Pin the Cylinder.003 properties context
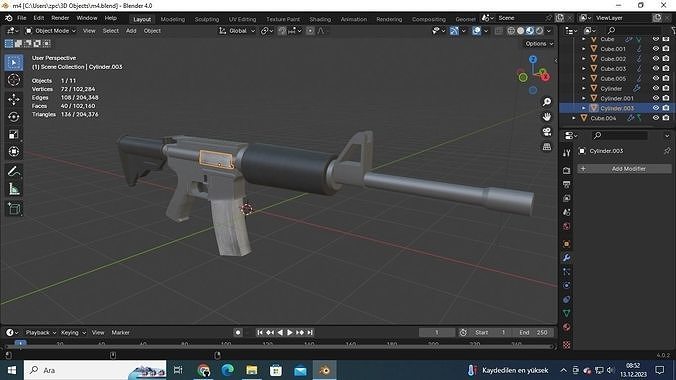This screenshot has width=676, height=380. [667, 151]
